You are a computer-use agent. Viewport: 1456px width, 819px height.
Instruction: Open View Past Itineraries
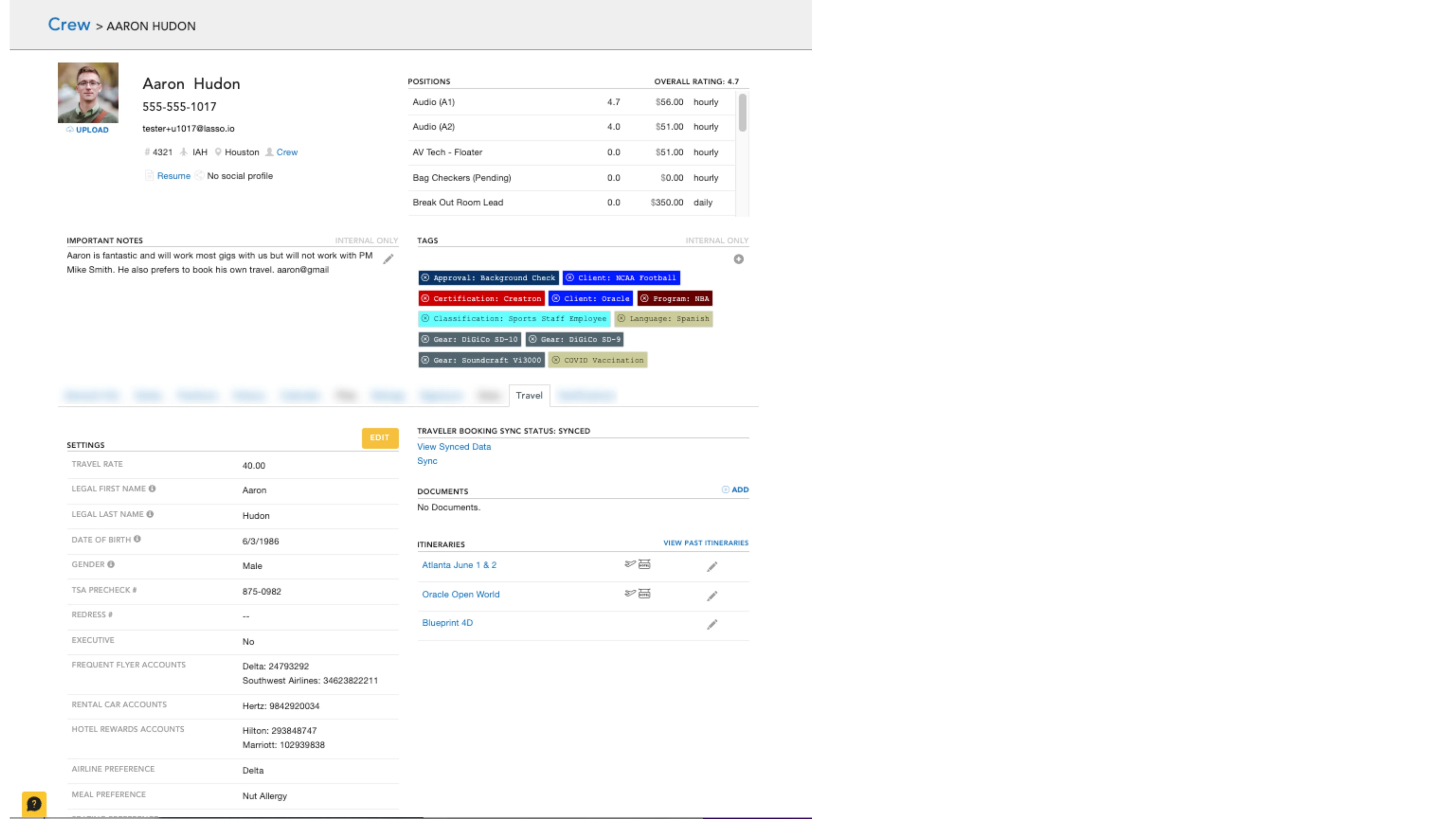click(706, 542)
